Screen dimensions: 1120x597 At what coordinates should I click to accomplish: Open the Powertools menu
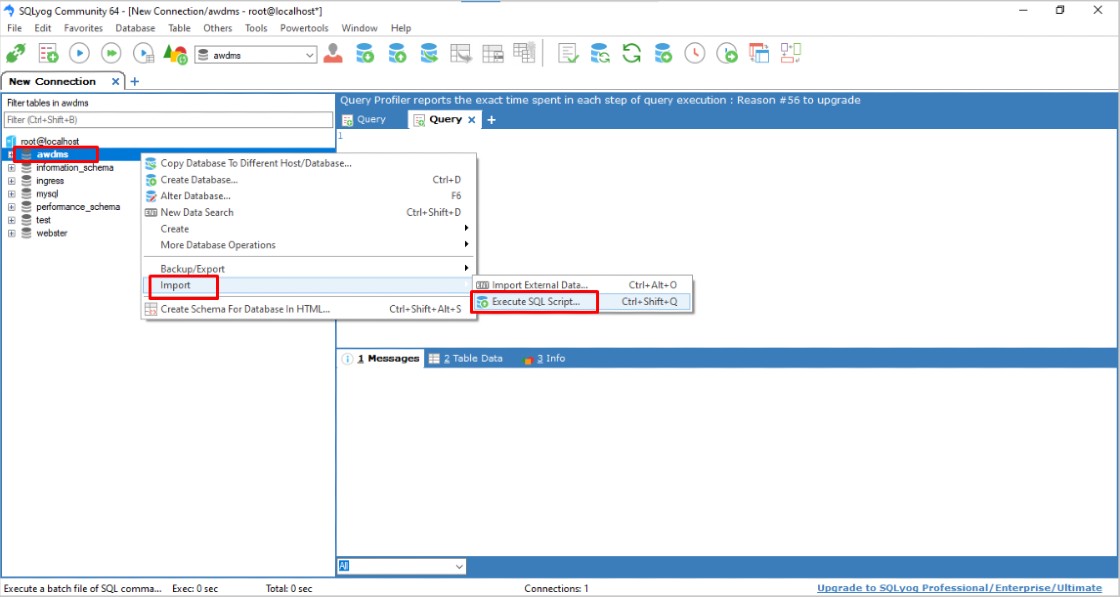304,28
